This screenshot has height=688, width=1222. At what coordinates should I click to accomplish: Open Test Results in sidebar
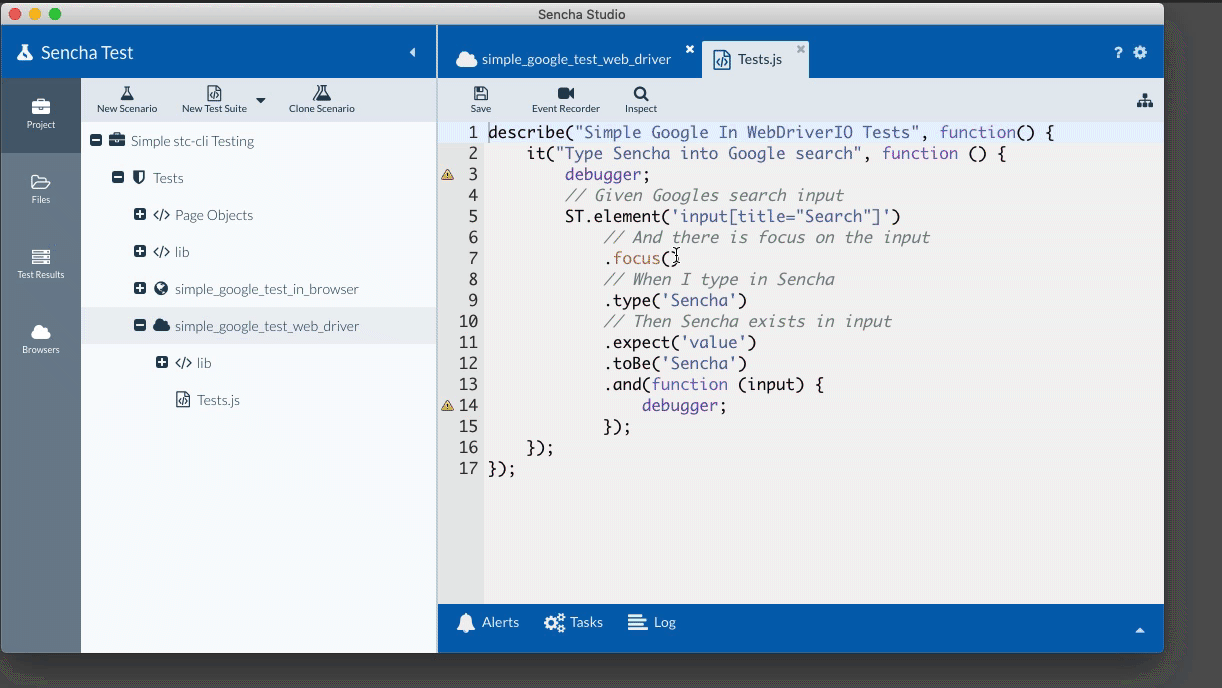point(41,265)
